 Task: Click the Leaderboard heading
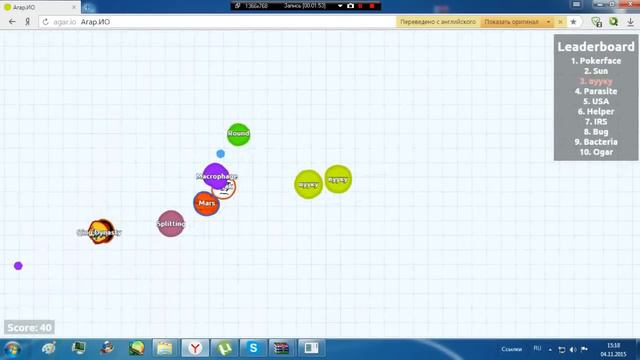[x=596, y=47]
